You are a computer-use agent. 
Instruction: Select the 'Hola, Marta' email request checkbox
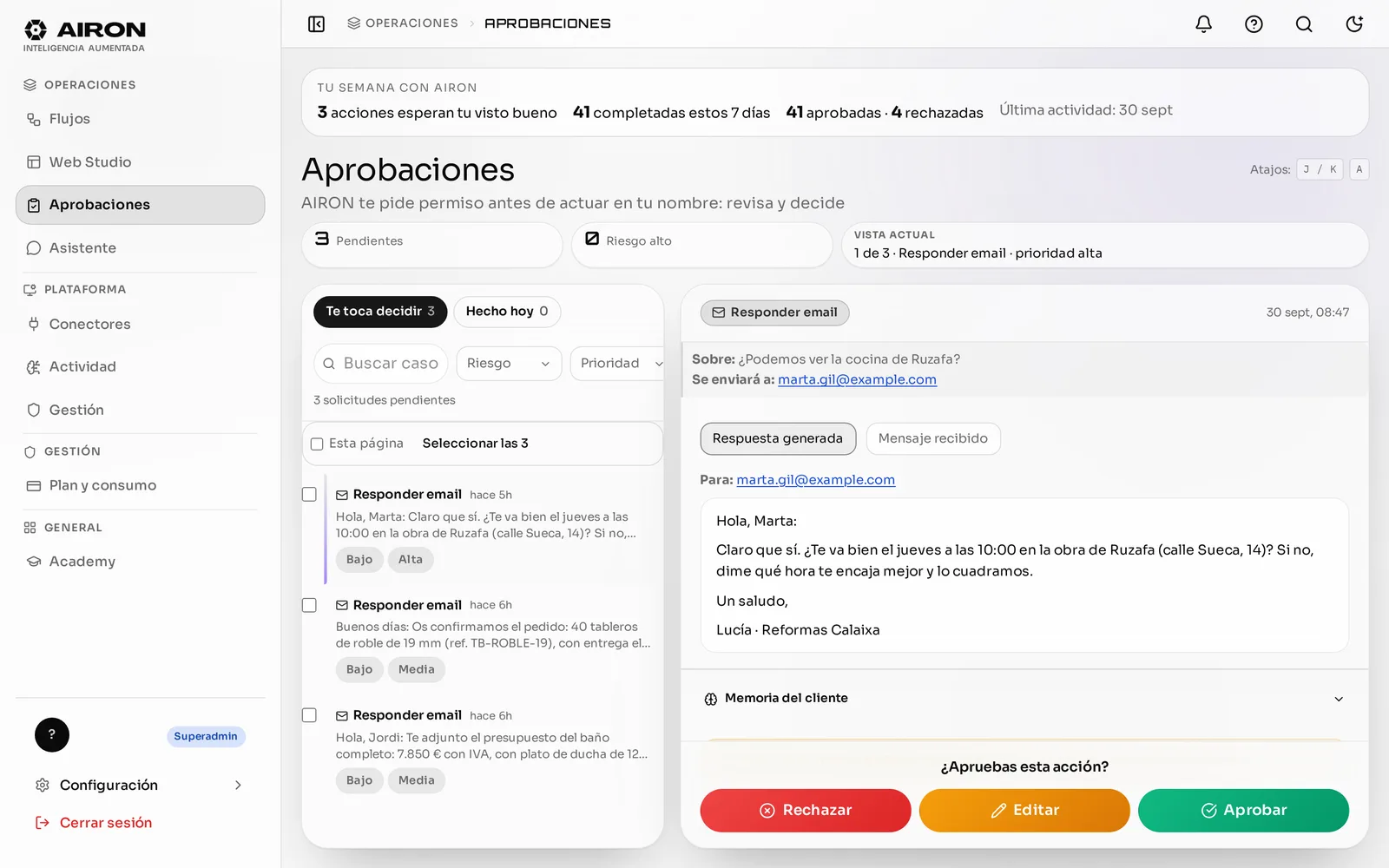[x=309, y=494]
